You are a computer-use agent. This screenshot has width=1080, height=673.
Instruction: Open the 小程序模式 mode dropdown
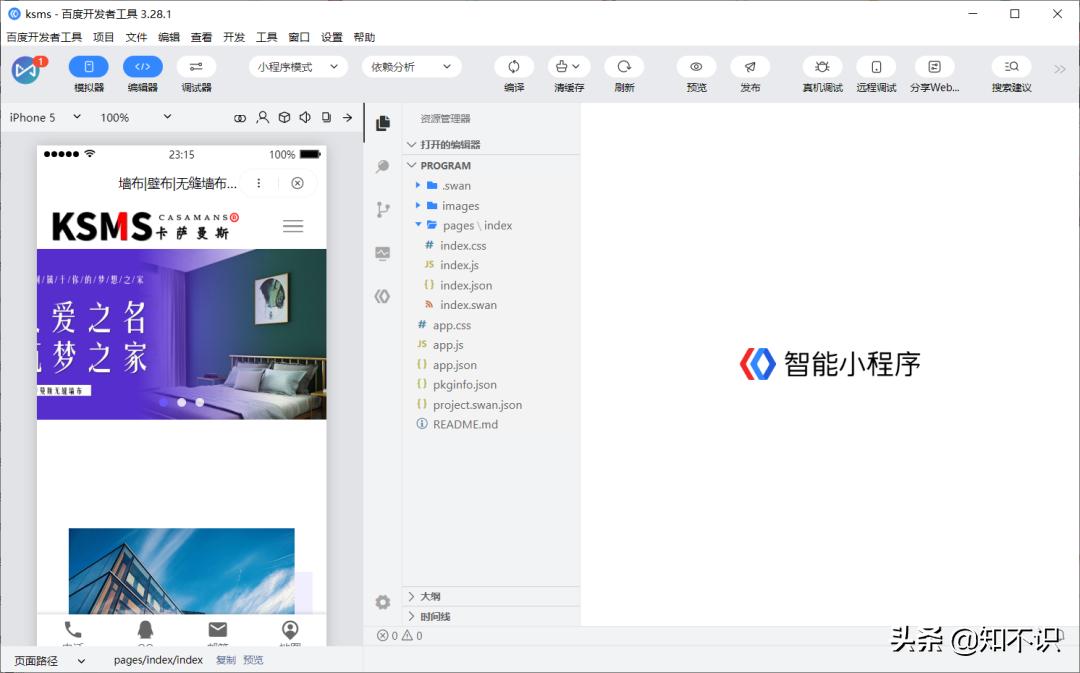tap(295, 66)
